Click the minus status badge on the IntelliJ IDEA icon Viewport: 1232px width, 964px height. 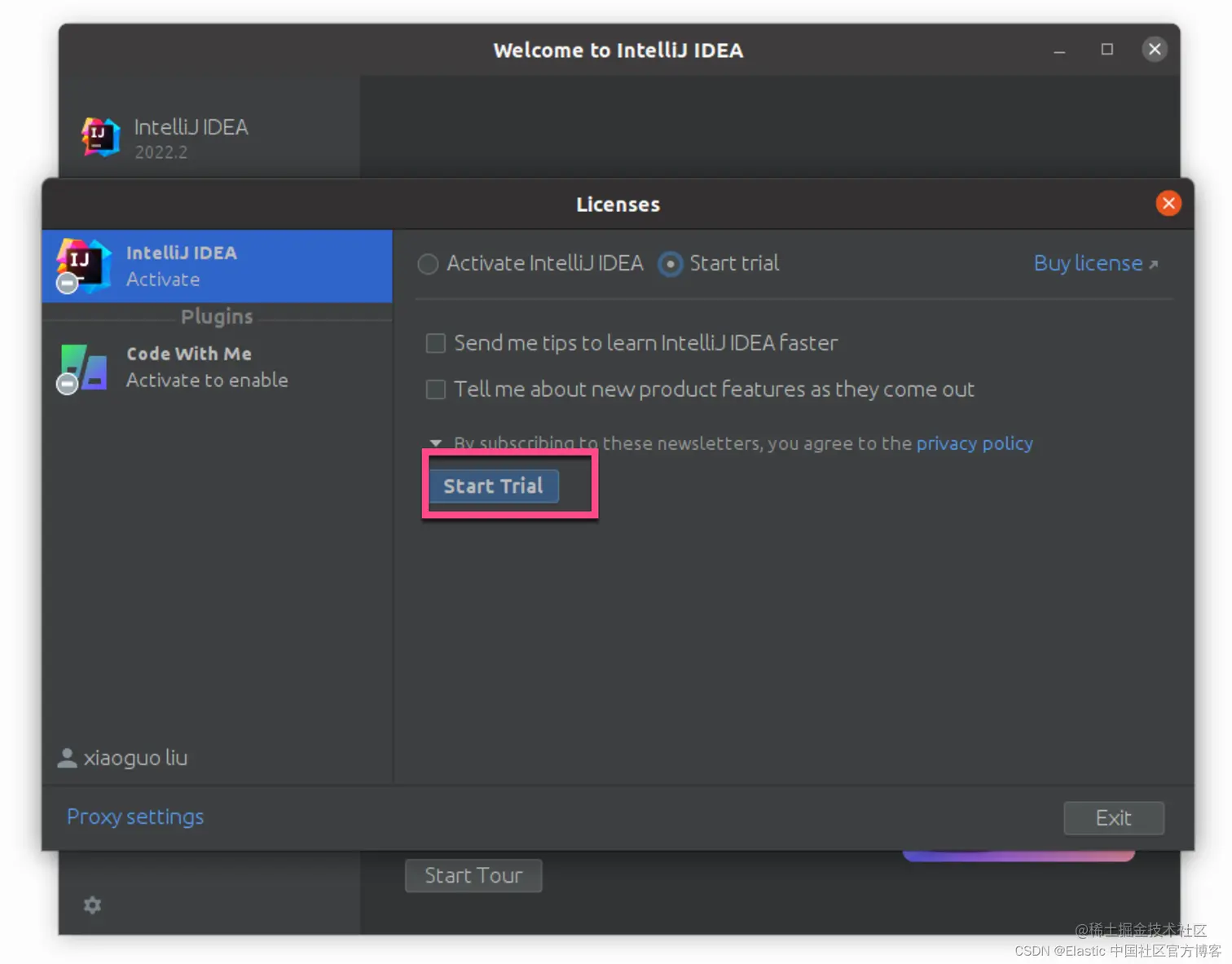(66, 283)
